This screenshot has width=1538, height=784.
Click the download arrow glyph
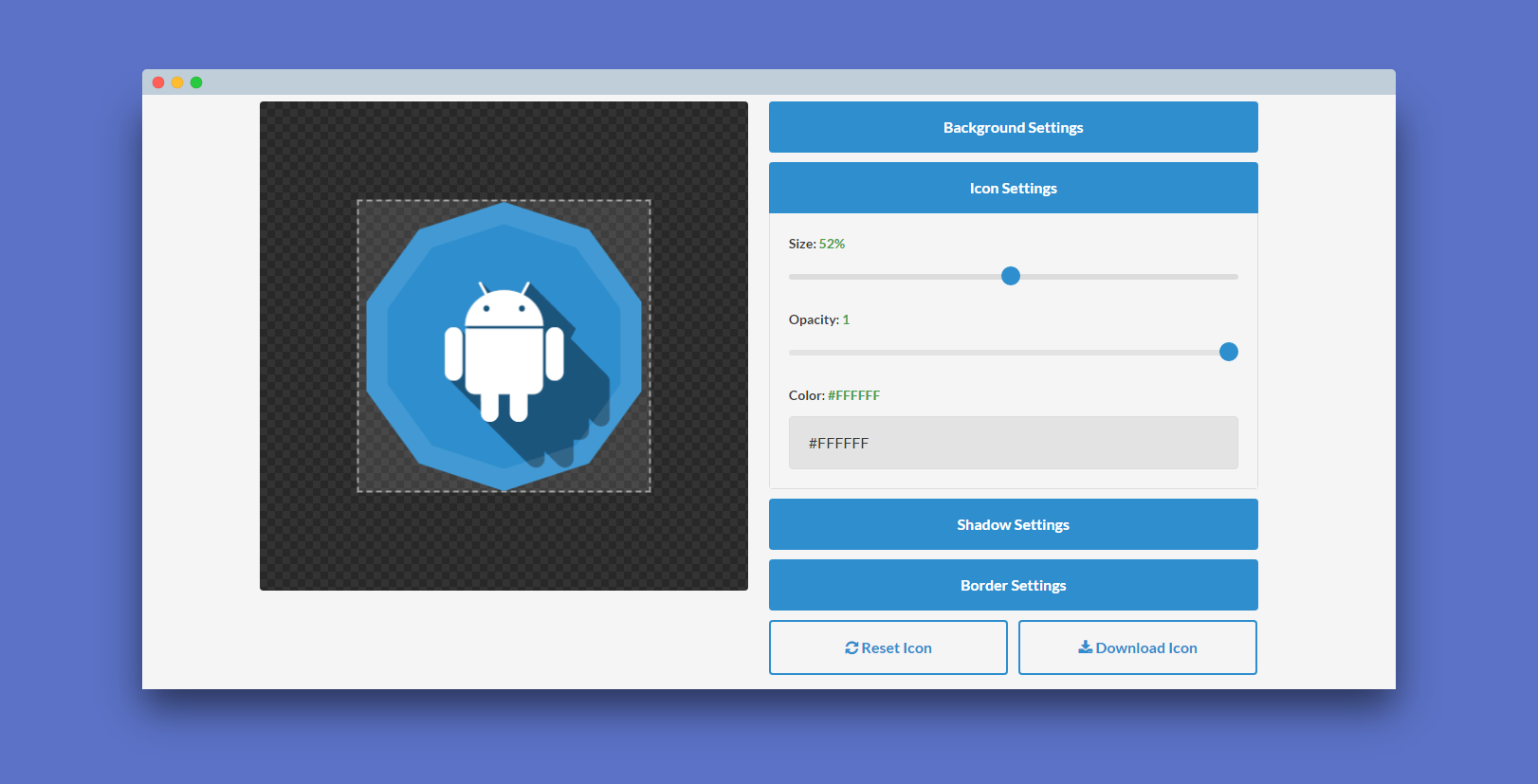tap(1086, 647)
